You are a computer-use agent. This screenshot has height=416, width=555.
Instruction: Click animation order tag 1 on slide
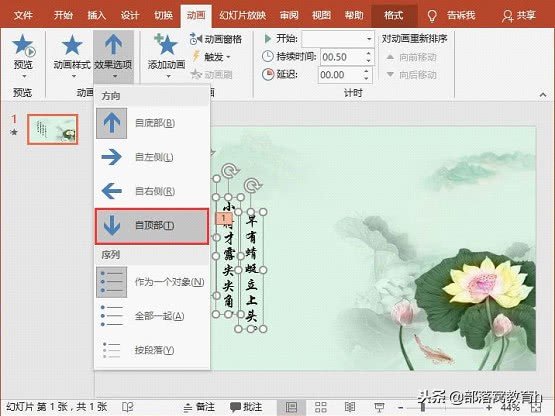click(x=224, y=218)
